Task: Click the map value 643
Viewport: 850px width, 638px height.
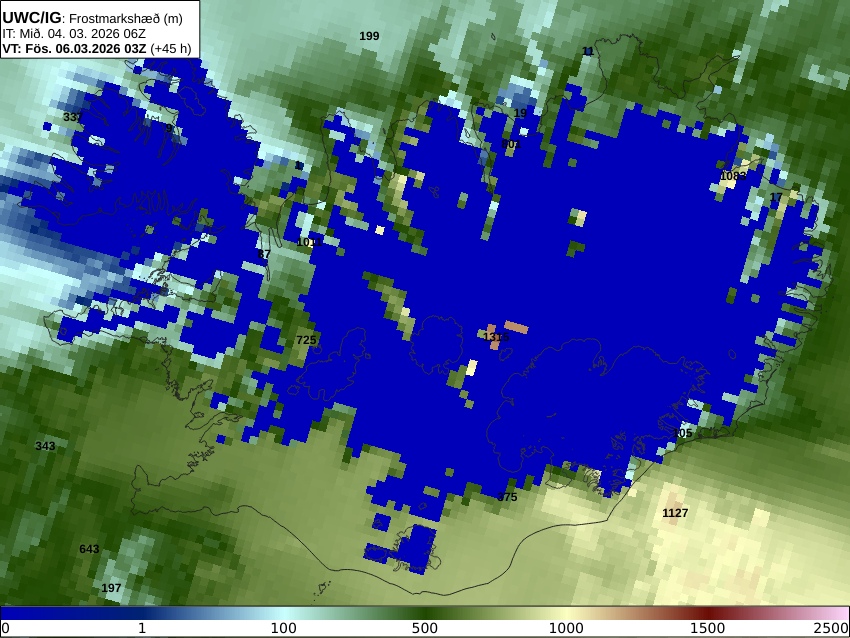Action: coord(89,549)
